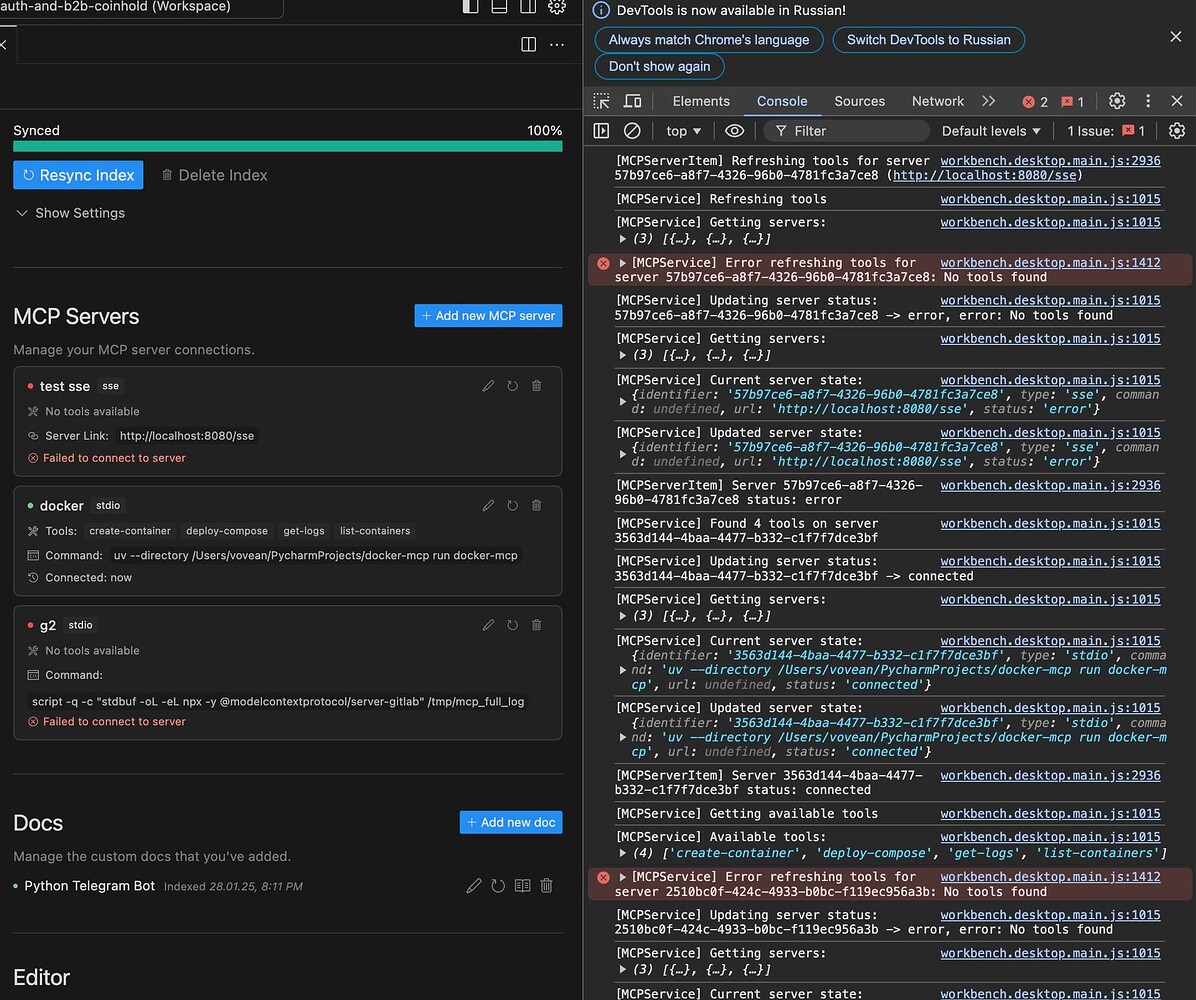
Task: Select the inspect element cursor icon
Action: (600, 100)
